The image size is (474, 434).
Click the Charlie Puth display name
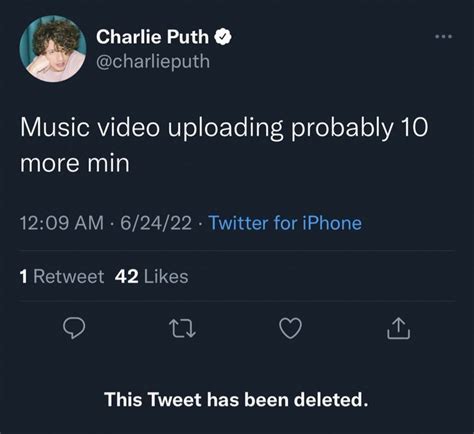(152, 36)
